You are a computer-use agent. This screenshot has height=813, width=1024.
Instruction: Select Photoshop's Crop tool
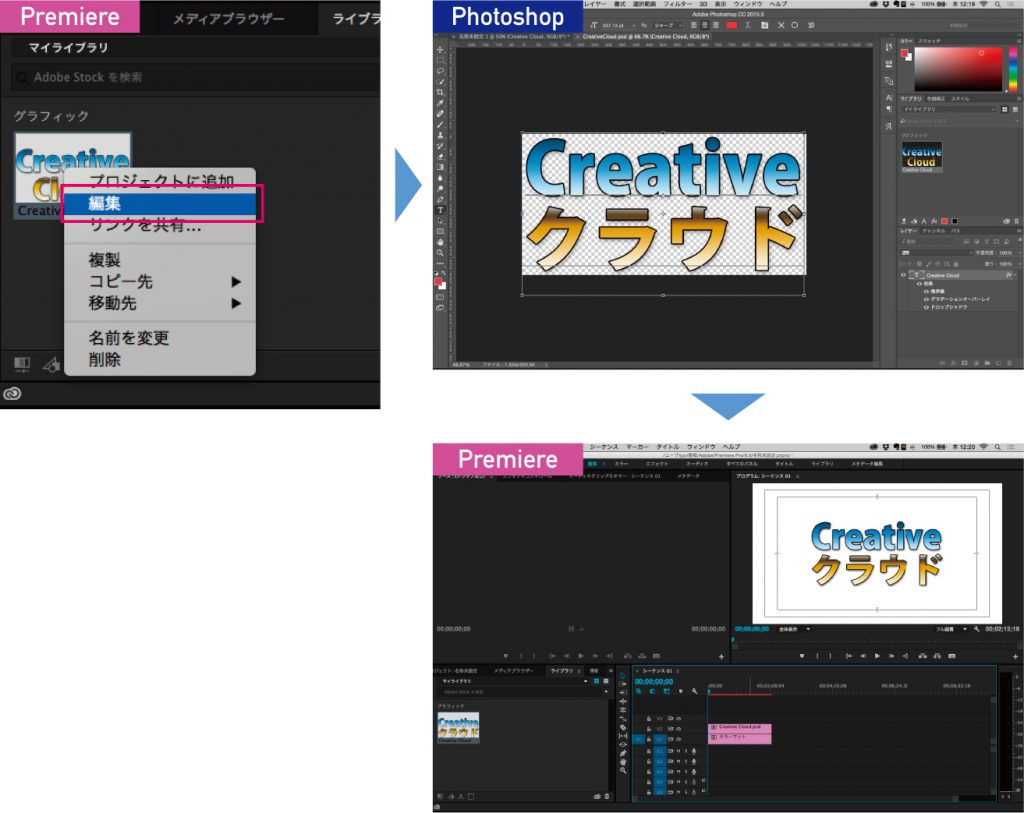(x=440, y=93)
